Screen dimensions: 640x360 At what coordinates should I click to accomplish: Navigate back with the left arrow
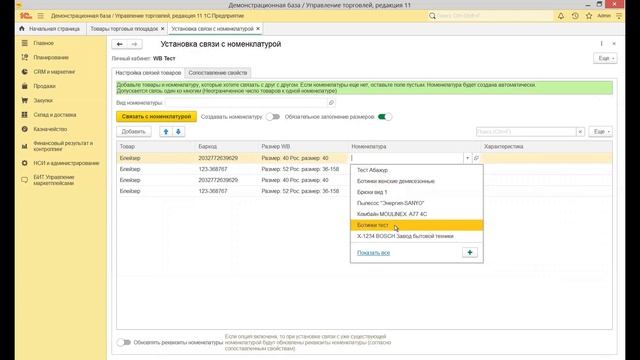pos(120,44)
